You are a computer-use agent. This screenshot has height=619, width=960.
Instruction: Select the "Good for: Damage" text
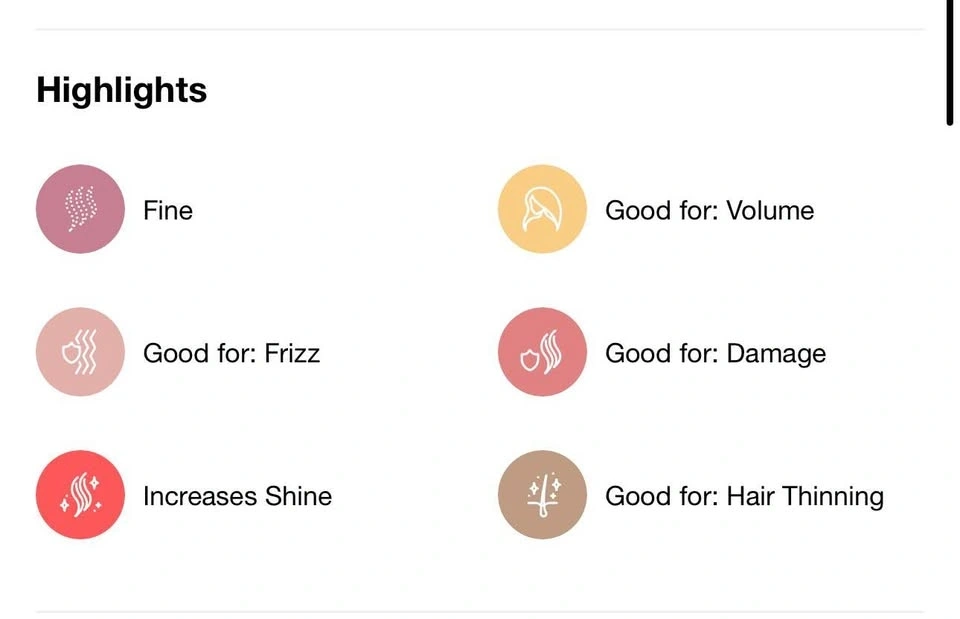pyautogui.click(x=715, y=354)
